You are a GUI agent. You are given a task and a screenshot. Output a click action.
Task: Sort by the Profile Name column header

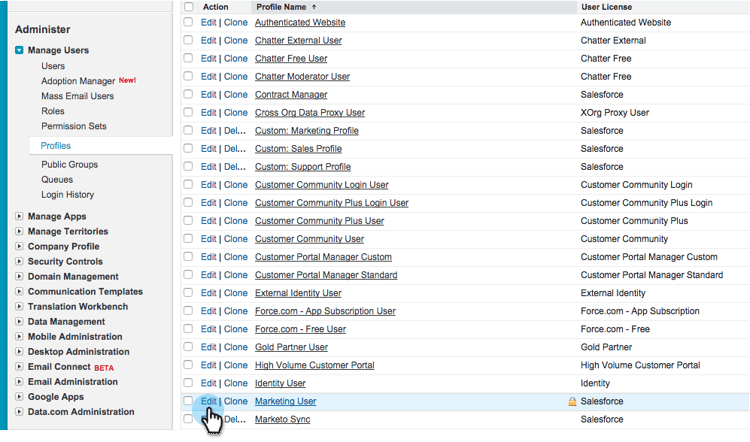click(x=281, y=7)
